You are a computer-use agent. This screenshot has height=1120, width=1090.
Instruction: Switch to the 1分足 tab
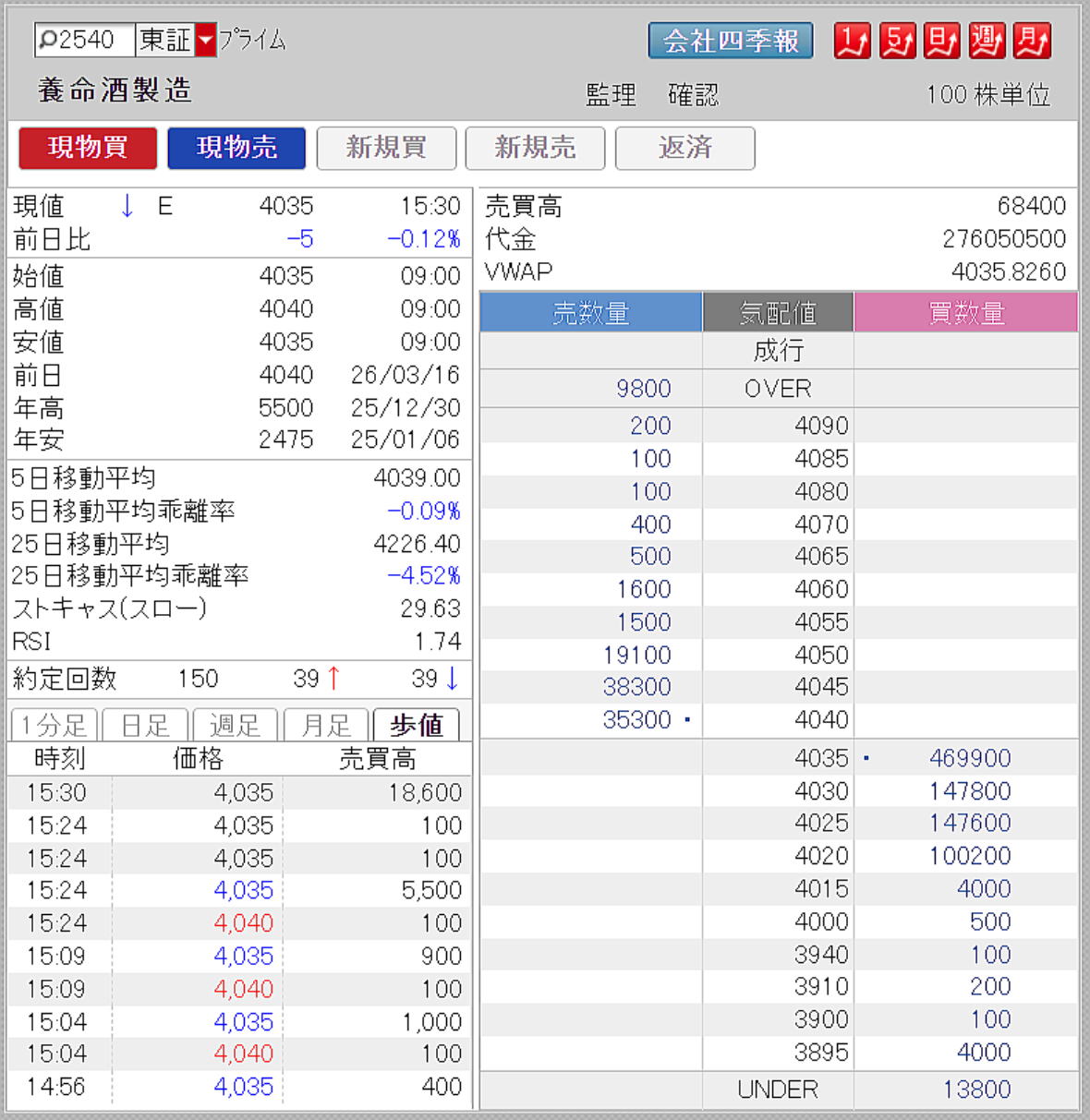point(54,725)
